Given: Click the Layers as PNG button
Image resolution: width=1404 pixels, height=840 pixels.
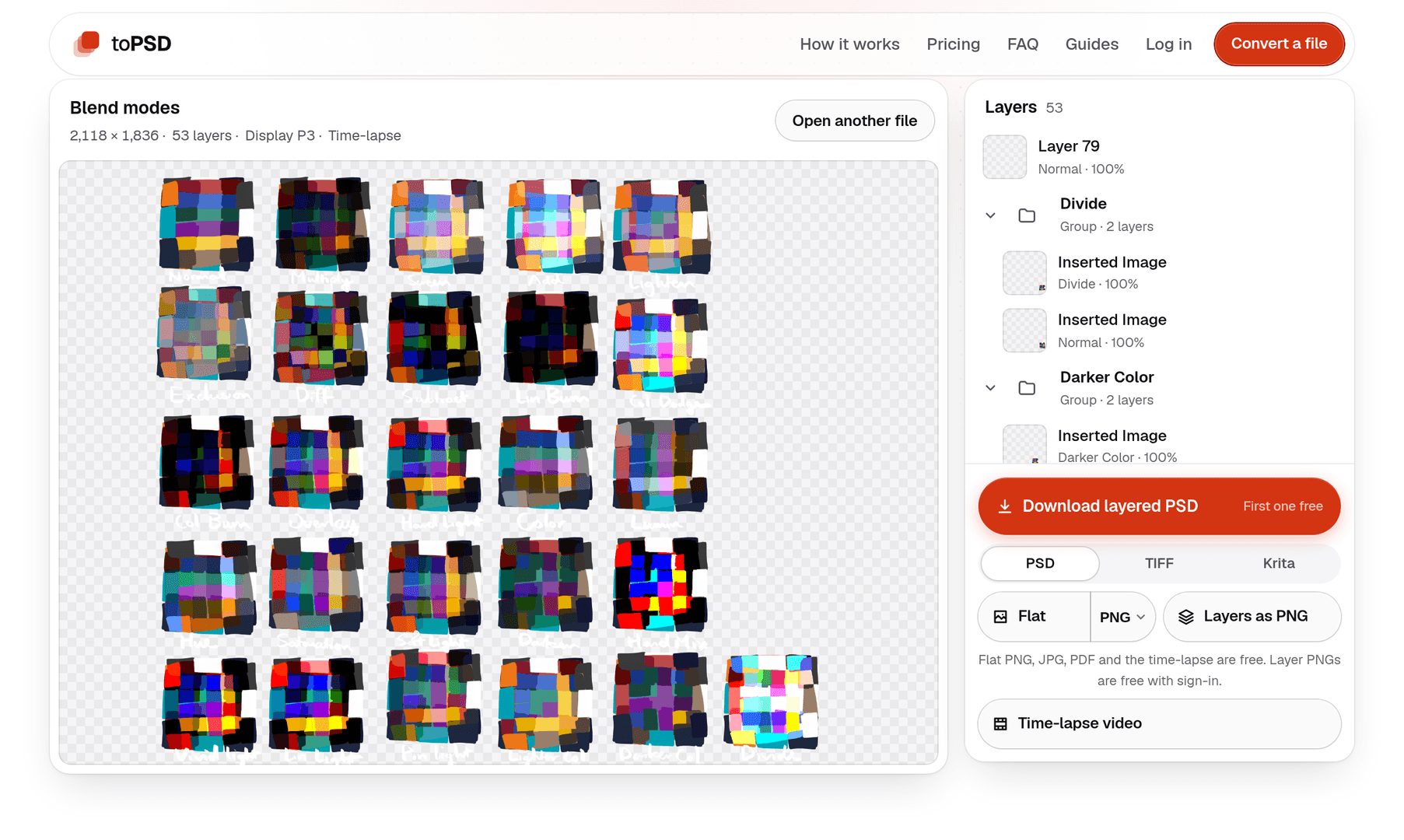Looking at the screenshot, I should coord(1252,617).
